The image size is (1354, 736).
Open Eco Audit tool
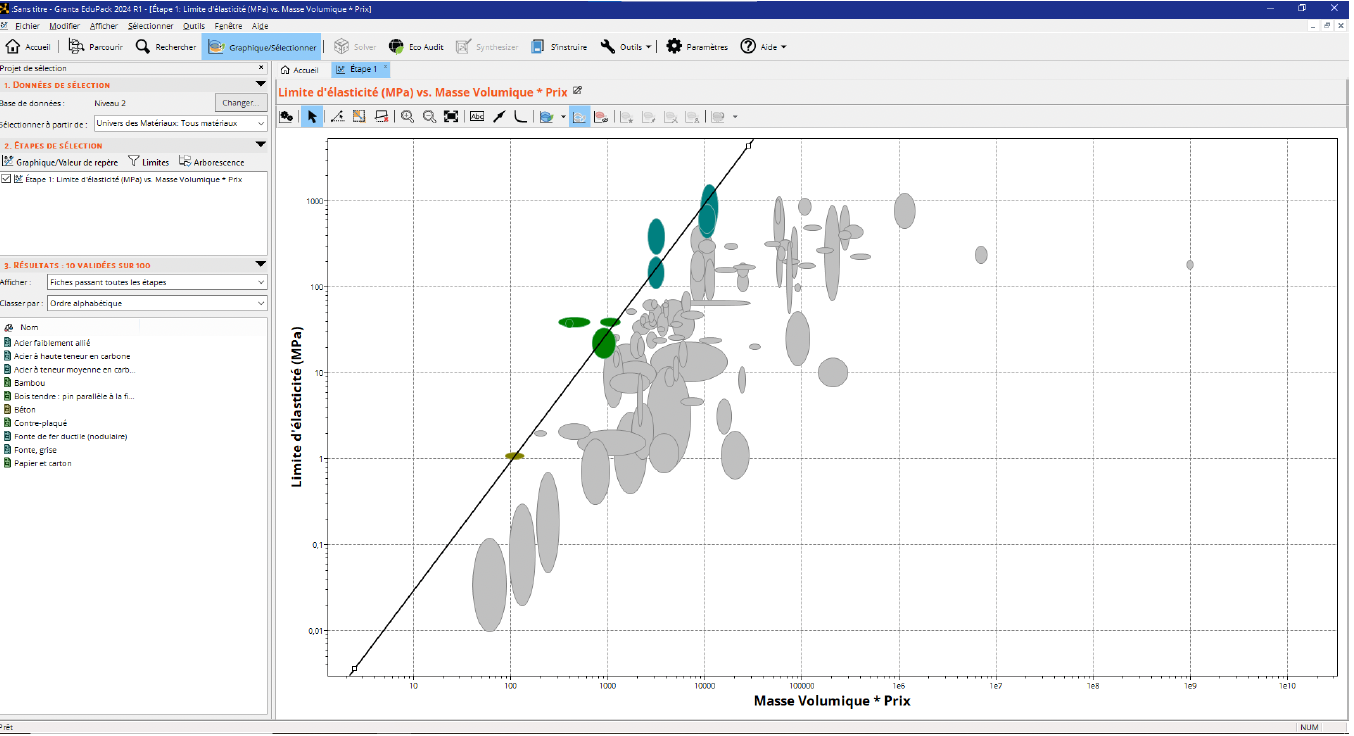[x=416, y=47]
